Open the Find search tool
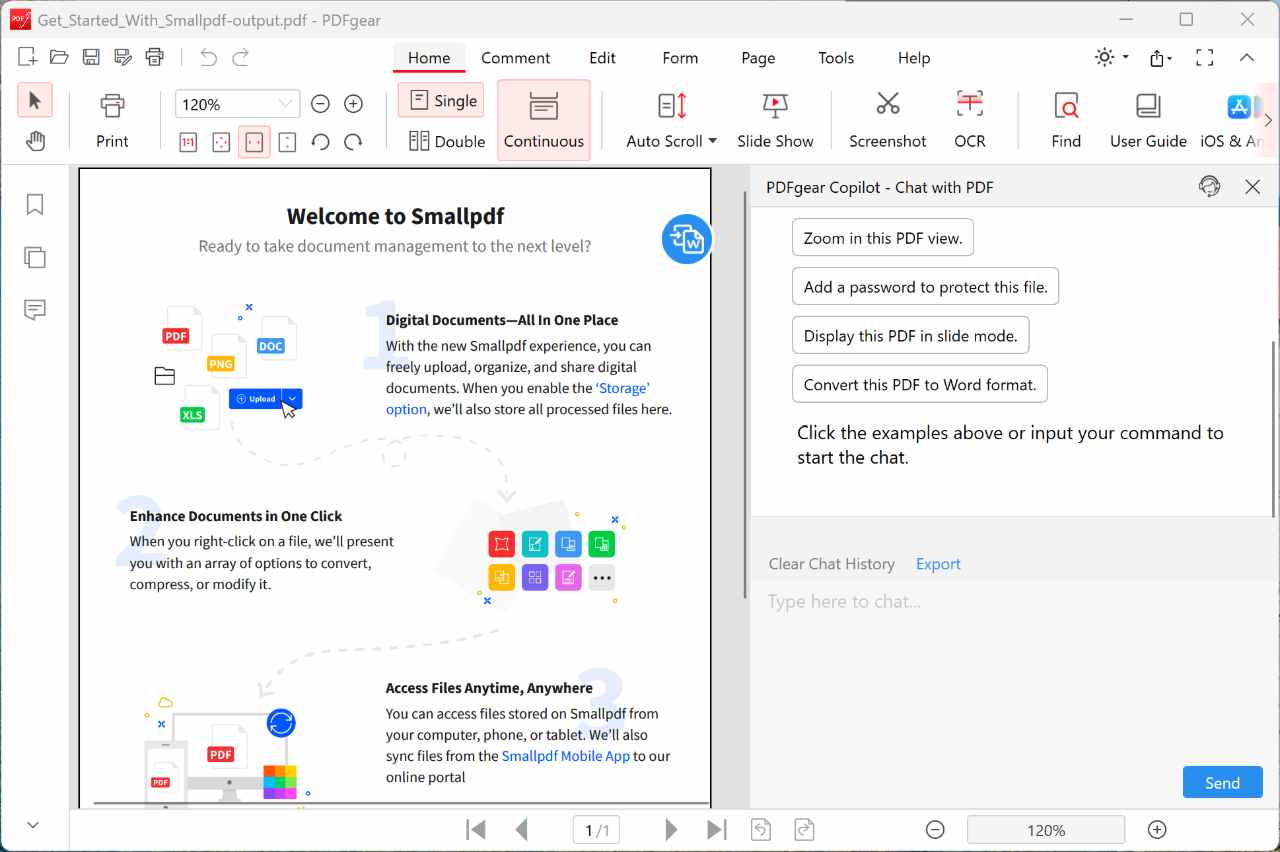This screenshot has width=1280, height=852. pos(1066,120)
